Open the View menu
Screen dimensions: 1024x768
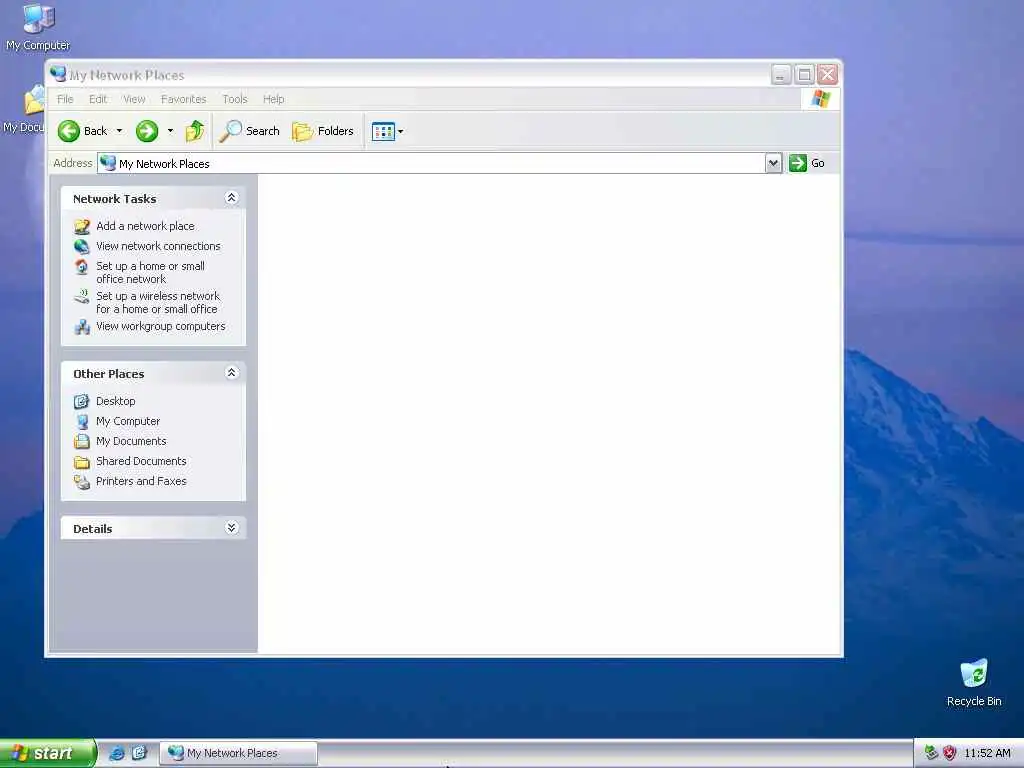[x=134, y=99]
